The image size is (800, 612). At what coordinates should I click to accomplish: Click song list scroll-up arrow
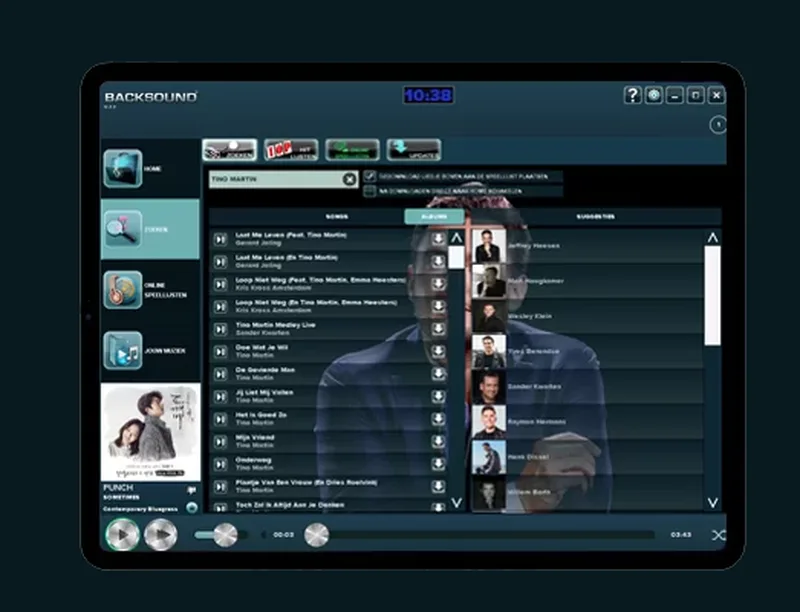click(x=457, y=238)
